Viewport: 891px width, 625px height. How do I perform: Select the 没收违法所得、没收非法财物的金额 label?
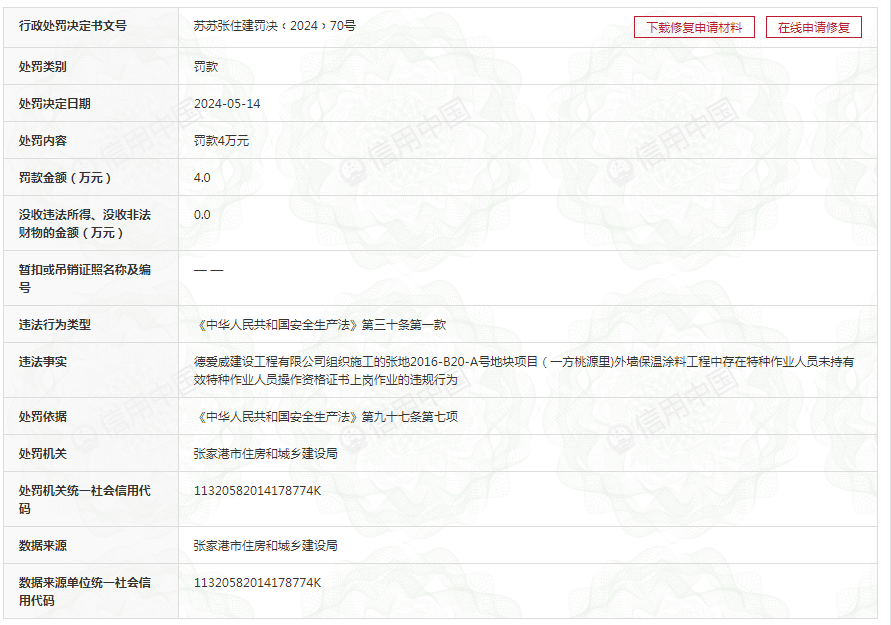point(85,223)
